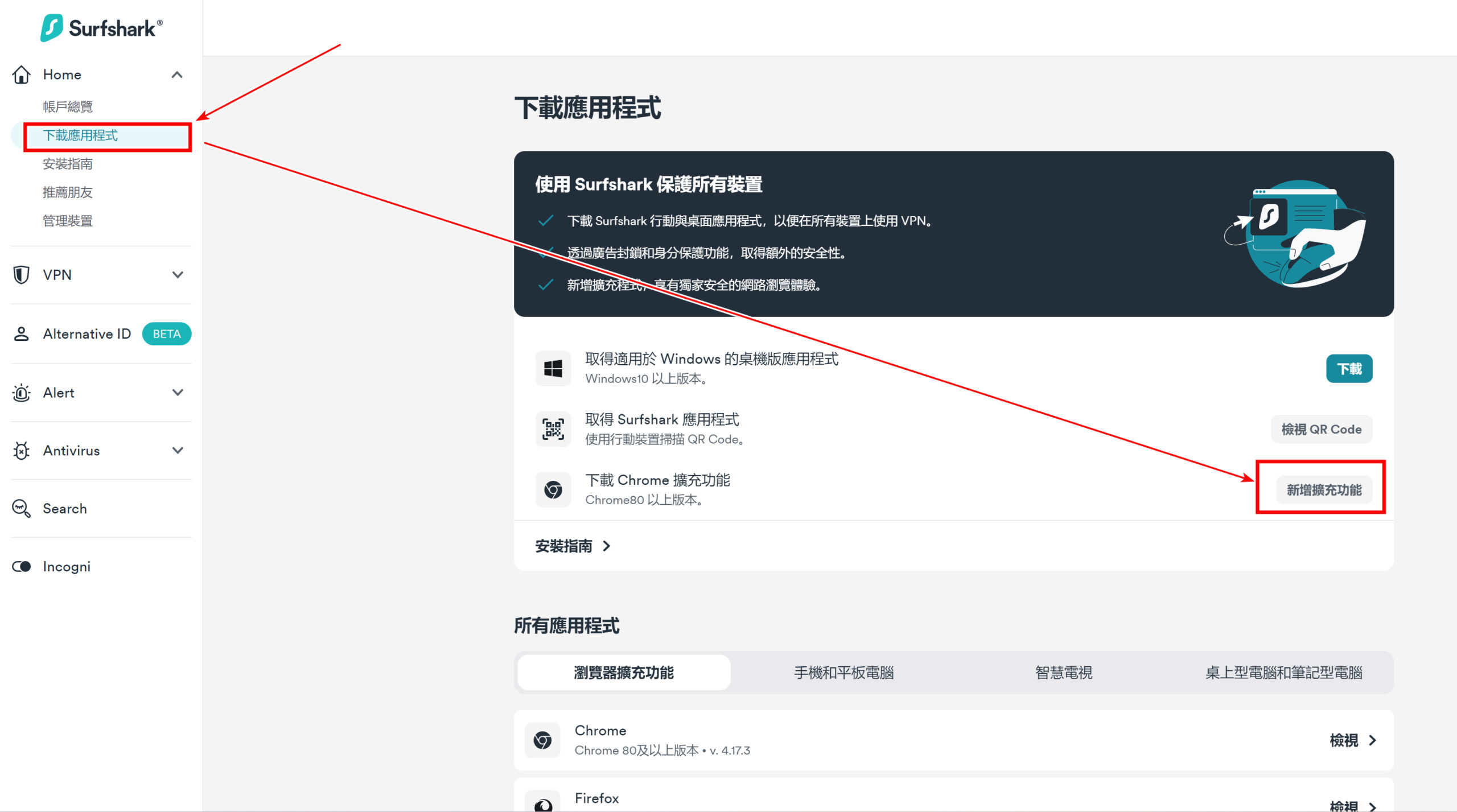The width and height of the screenshot is (1457, 812).
Task: Switch to 桌上型電腦和筆記型電腦 tab
Action: (1284, 673)
